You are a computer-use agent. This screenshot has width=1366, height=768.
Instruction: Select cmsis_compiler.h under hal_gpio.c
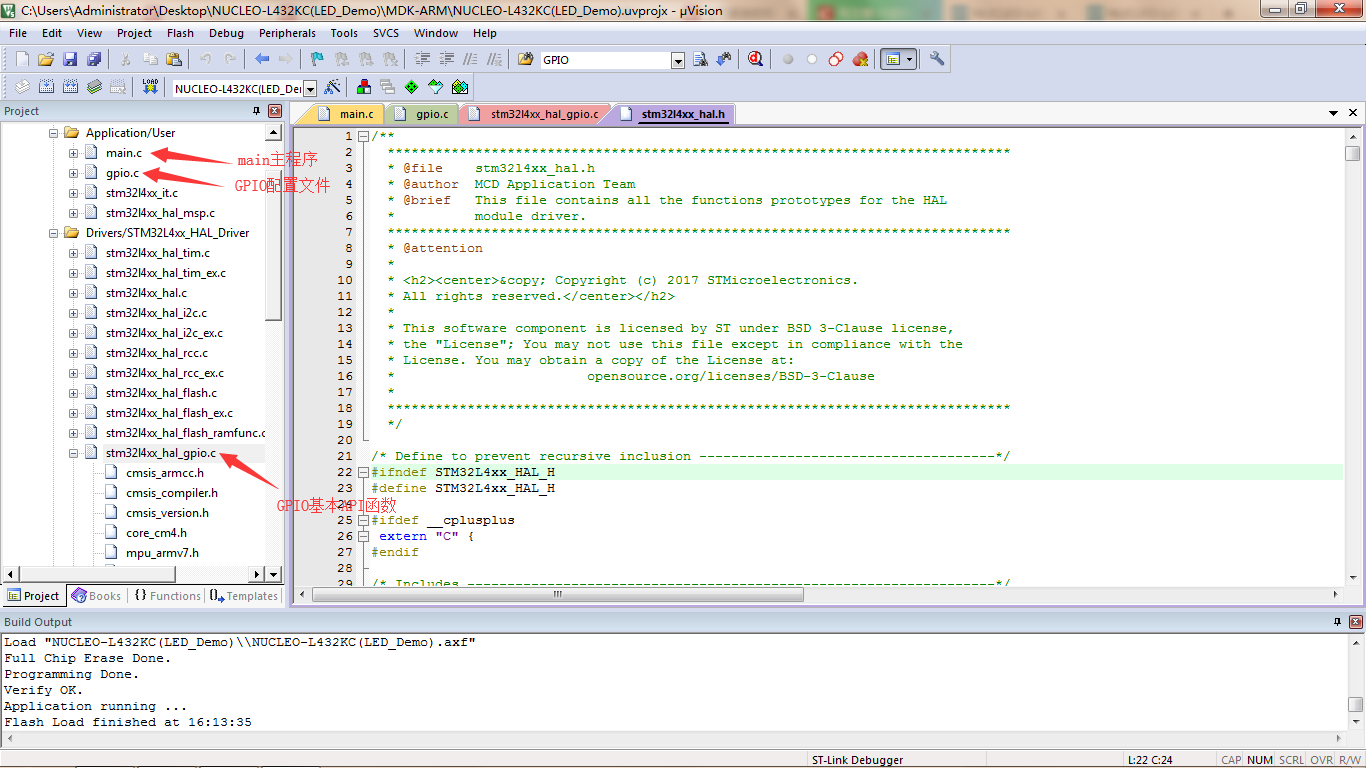[171, 493]
